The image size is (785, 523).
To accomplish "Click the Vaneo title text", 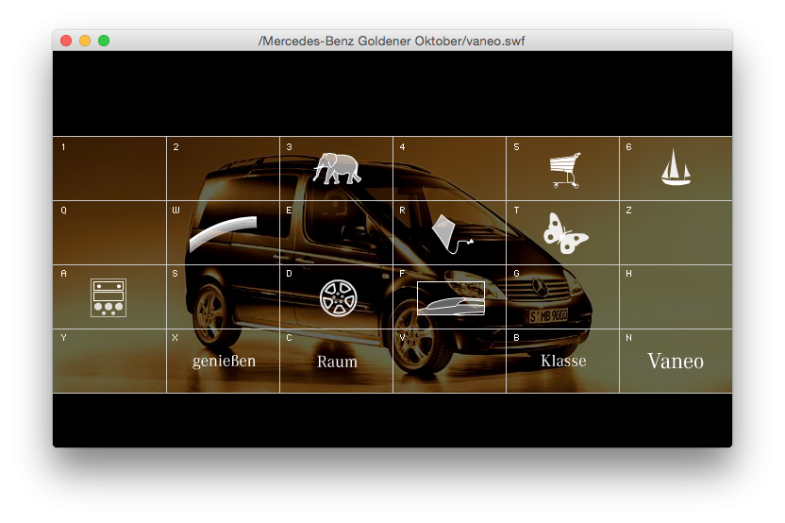I will tap(675, 361).
